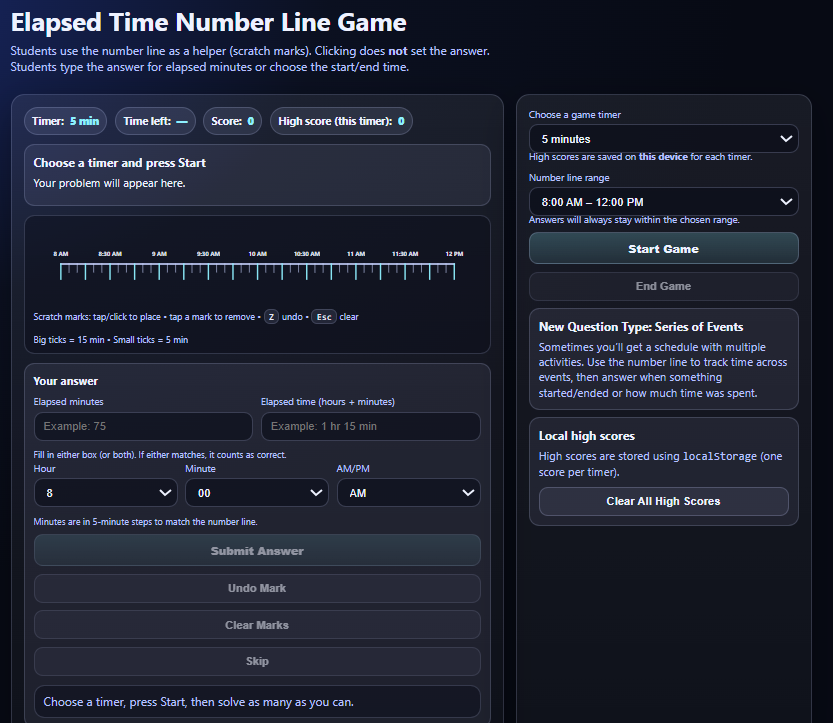The width and height of the screenshot is (833, 723).
Task: Clear all high scores
Action: pyautogui.click(x=663, y=501)
